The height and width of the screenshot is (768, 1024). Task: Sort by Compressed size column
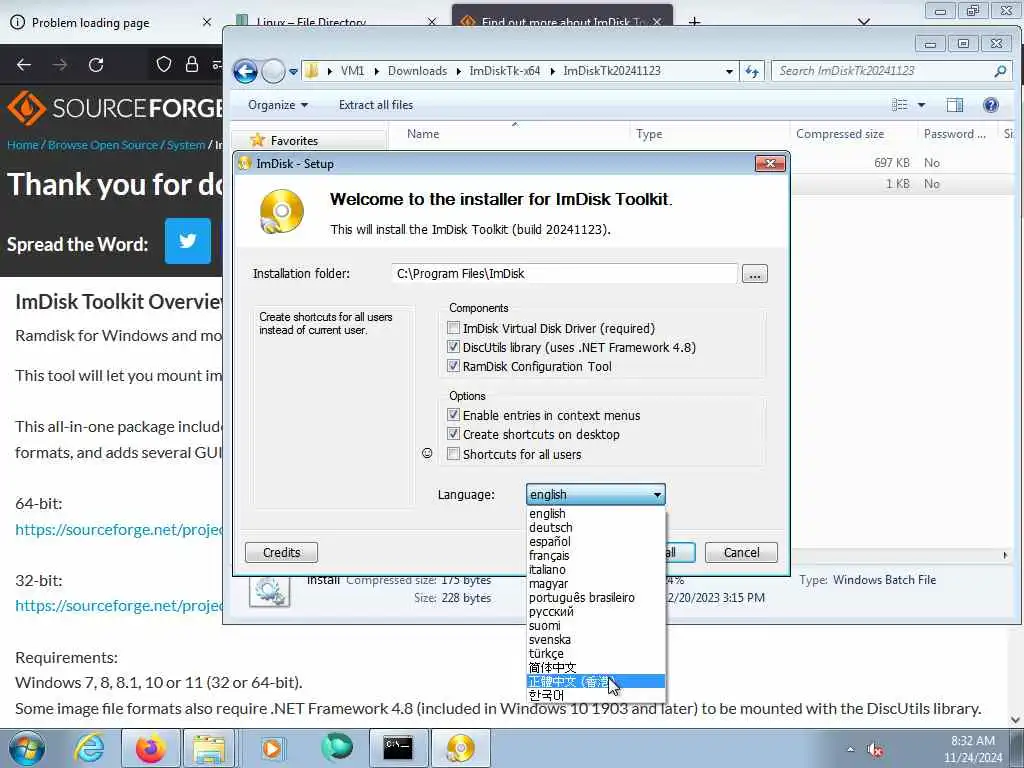(840, 134)
